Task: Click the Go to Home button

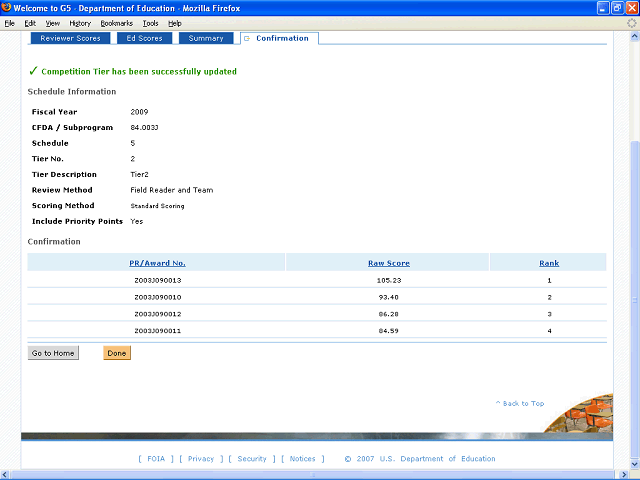Action: [53, 353]
